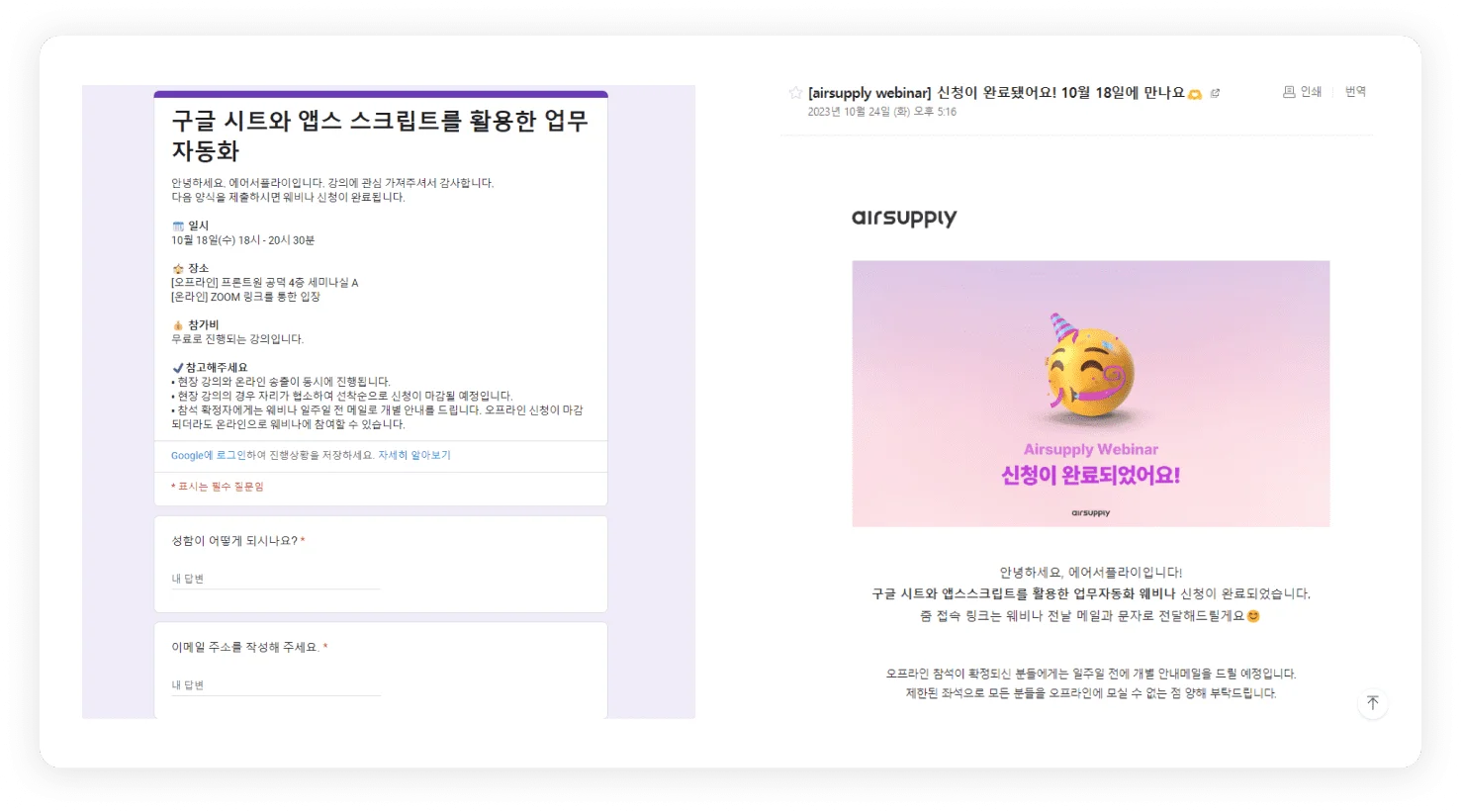
Task: Click the party face emoji in the subject line
Action: tap(1195, 93)
